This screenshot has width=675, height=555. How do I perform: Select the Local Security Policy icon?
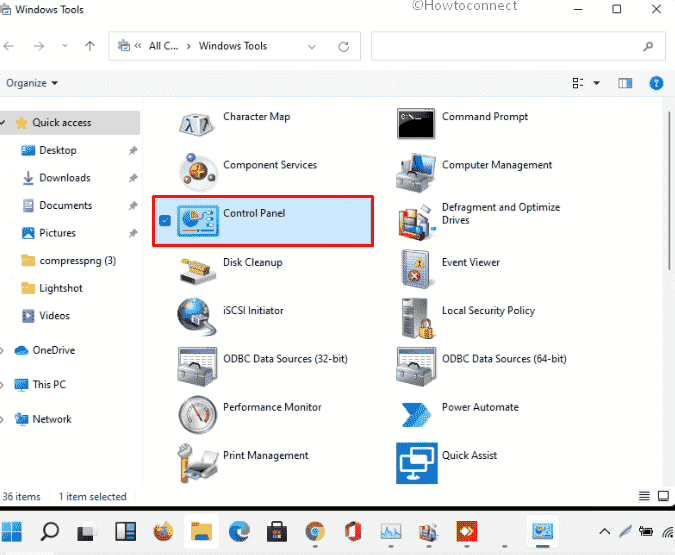[x=417, y=318]
